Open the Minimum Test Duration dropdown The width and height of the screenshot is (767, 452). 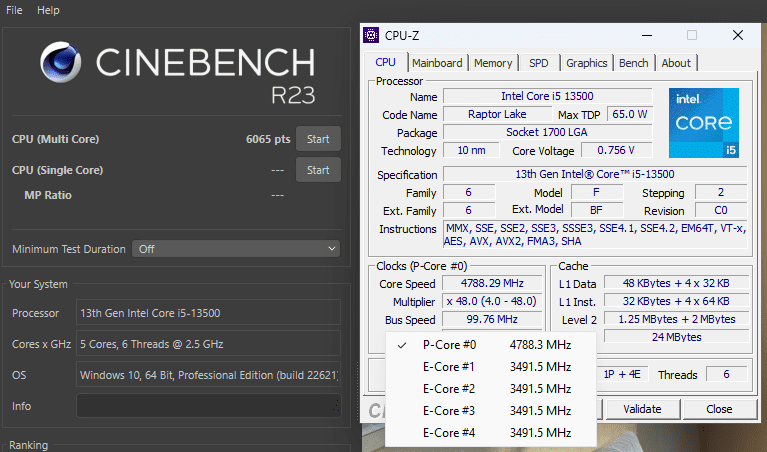[236, 249]
